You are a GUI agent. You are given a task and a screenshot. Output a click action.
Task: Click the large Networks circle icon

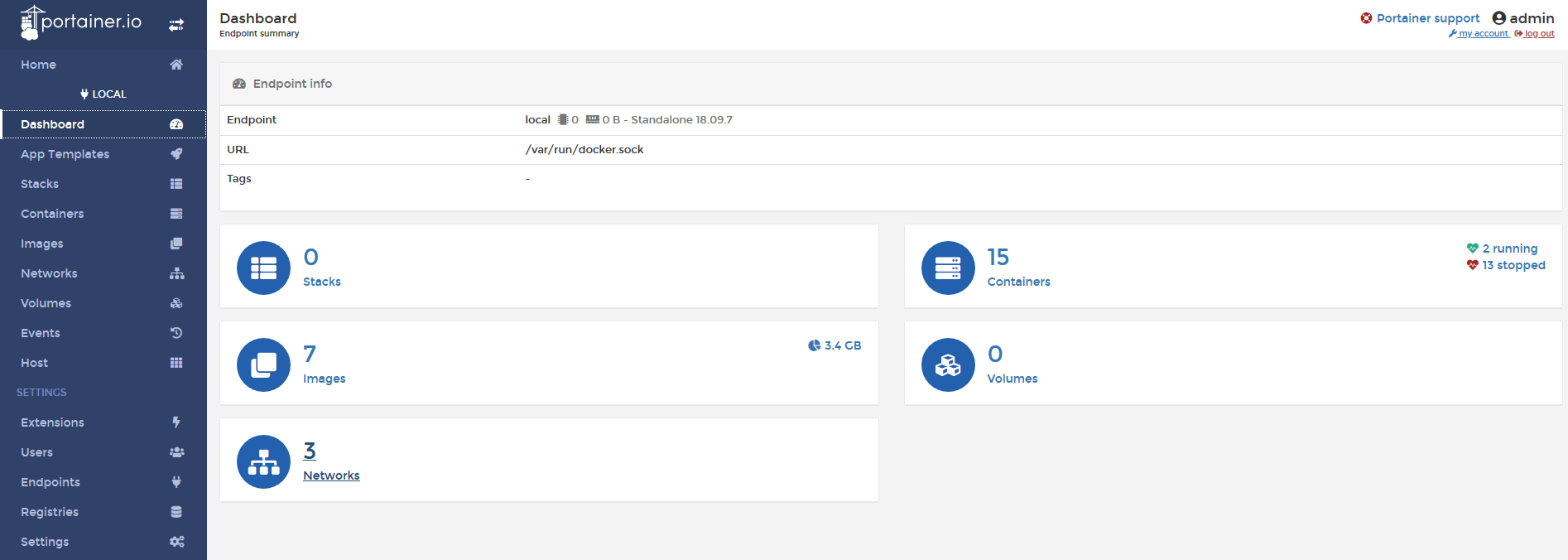click(263, 461)
